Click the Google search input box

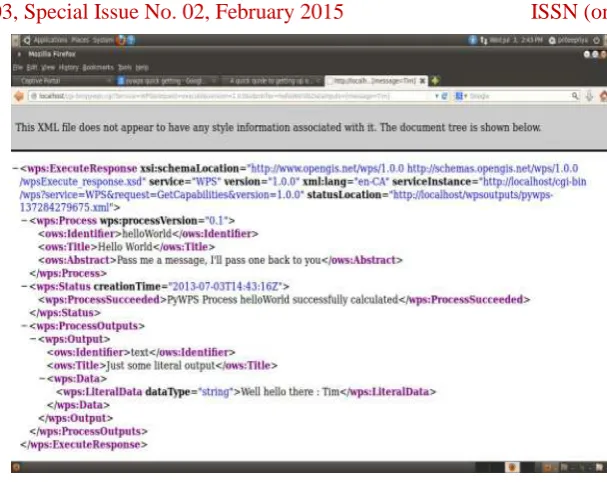(519, 96)
